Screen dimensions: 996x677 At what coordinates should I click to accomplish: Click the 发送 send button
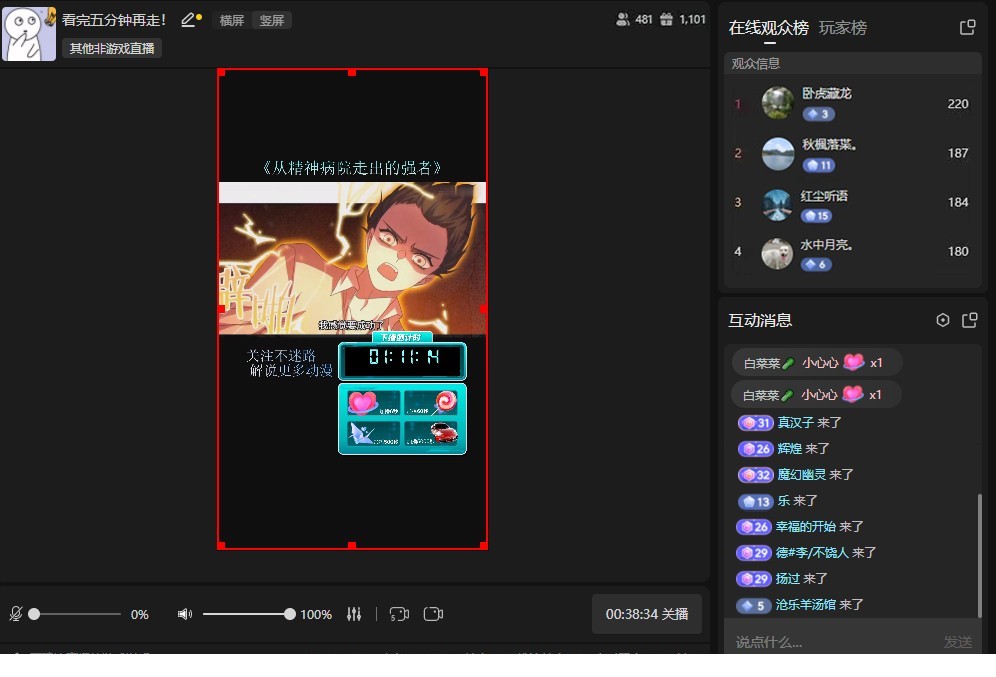pos(958,642)
